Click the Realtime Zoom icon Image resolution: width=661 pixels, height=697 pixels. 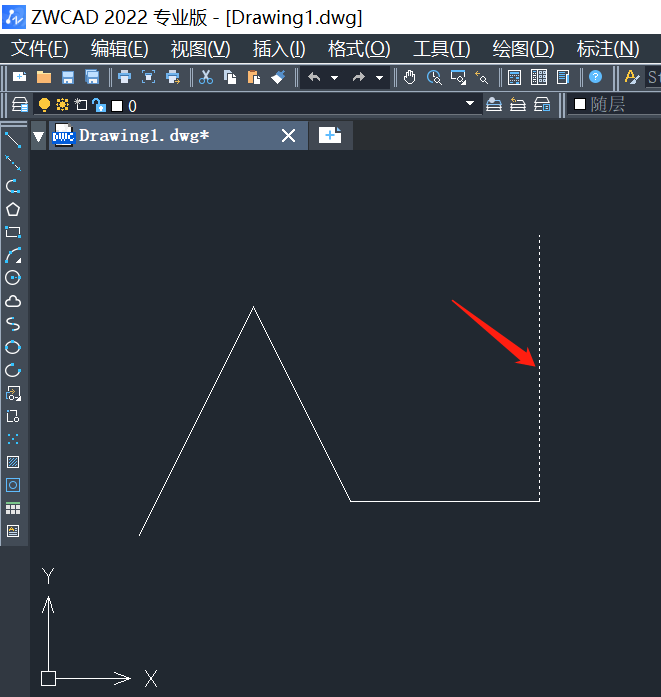pyautogui.click(x=434, y=77)
